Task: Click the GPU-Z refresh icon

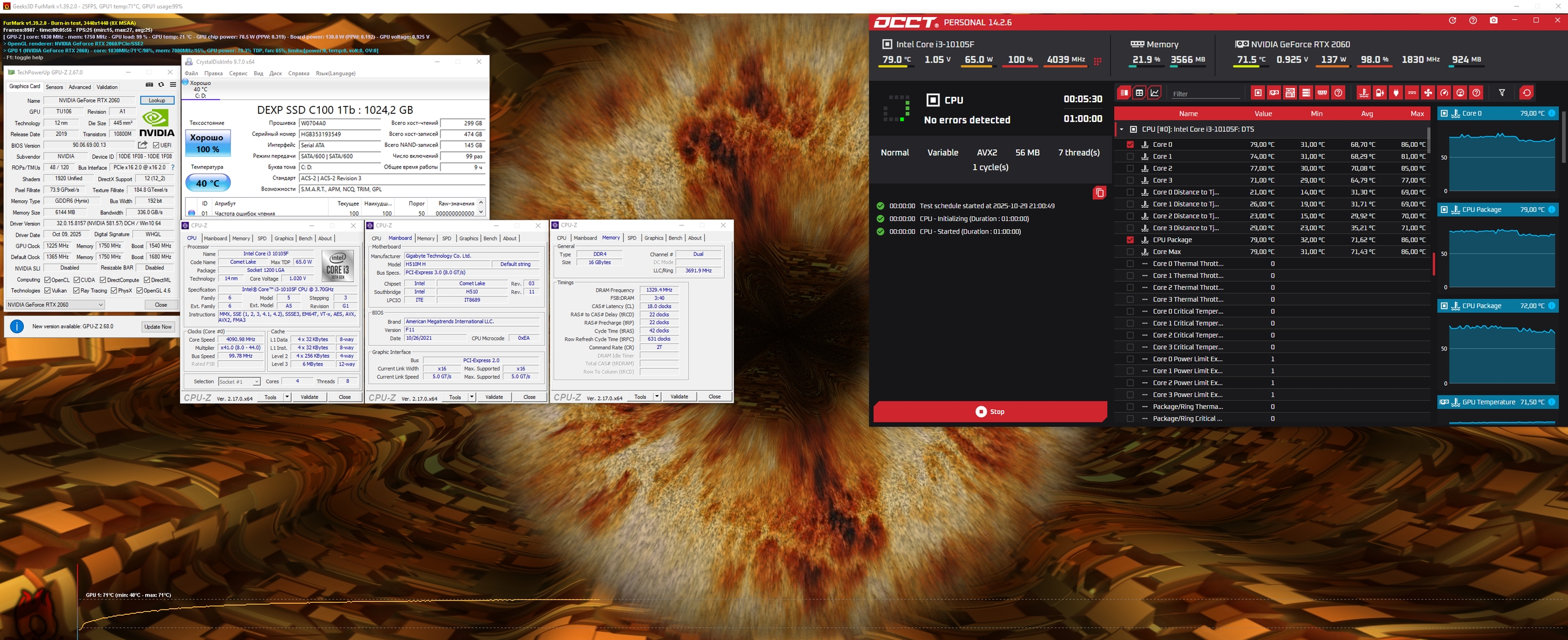Action: click(161, 85)
